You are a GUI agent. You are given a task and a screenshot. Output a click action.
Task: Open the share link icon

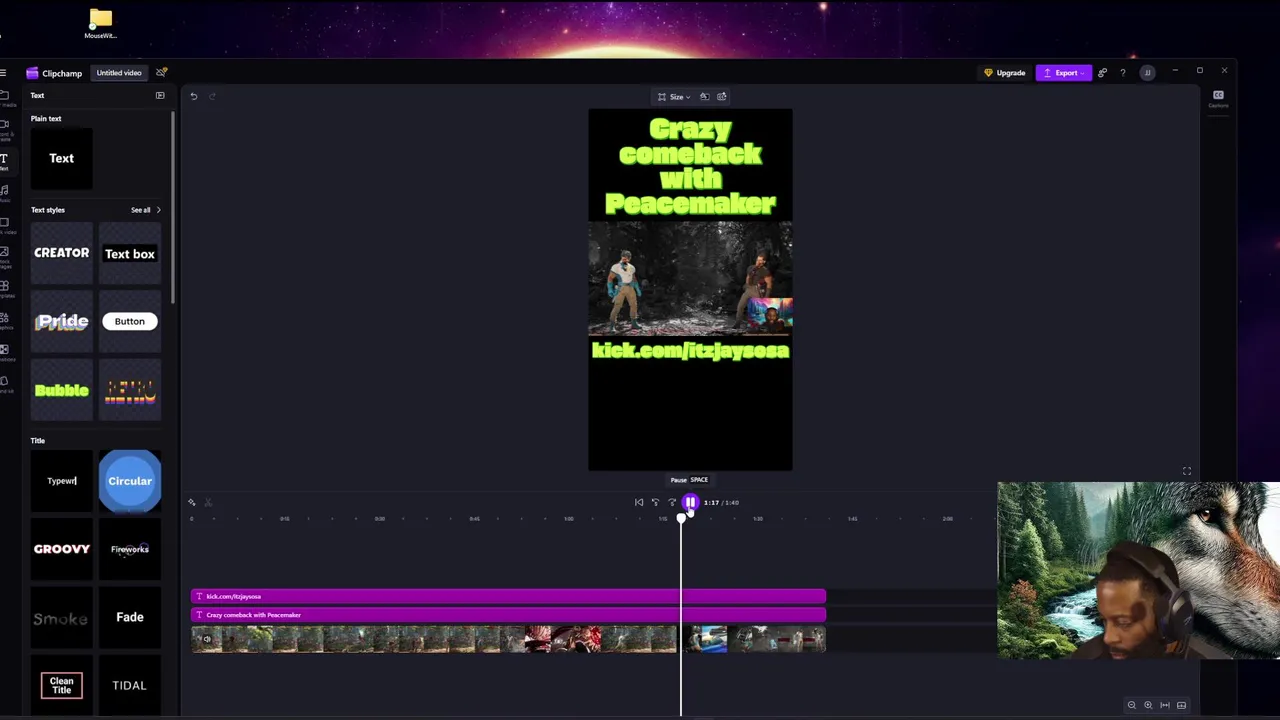(x=1102, y=73)
